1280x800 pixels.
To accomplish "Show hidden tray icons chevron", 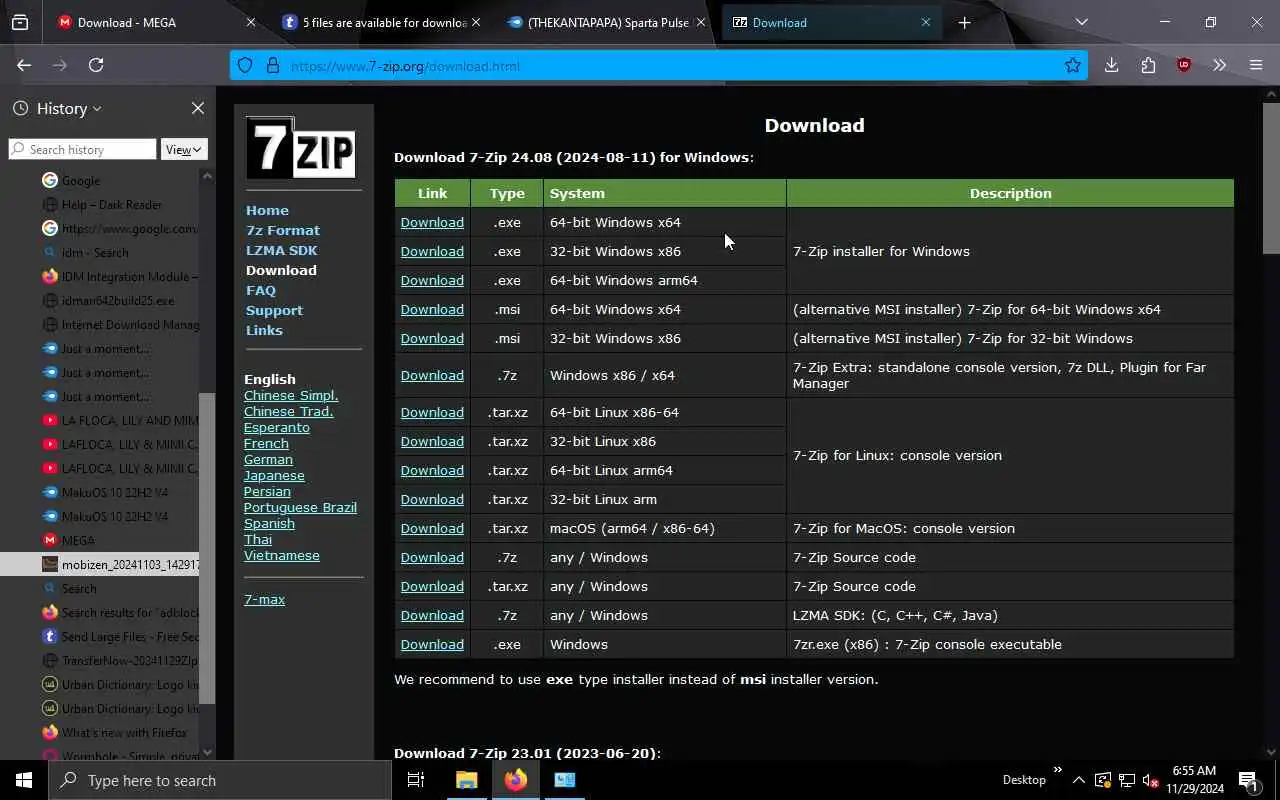I will click(x=1078, y=780).
